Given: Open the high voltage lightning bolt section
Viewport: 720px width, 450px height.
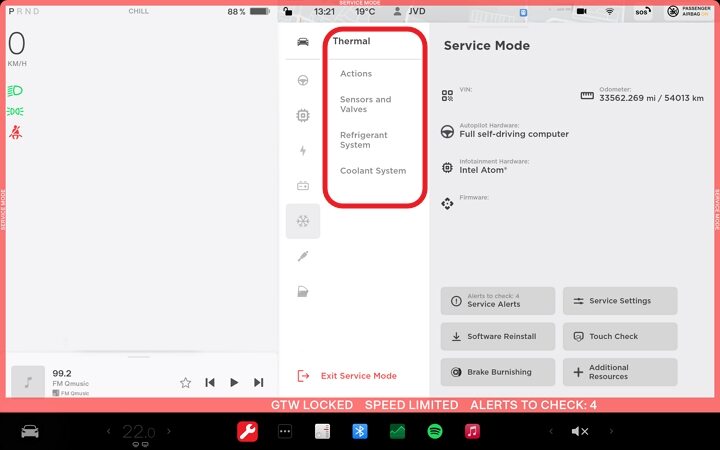Looking at the screenshot, I should 303,151.
